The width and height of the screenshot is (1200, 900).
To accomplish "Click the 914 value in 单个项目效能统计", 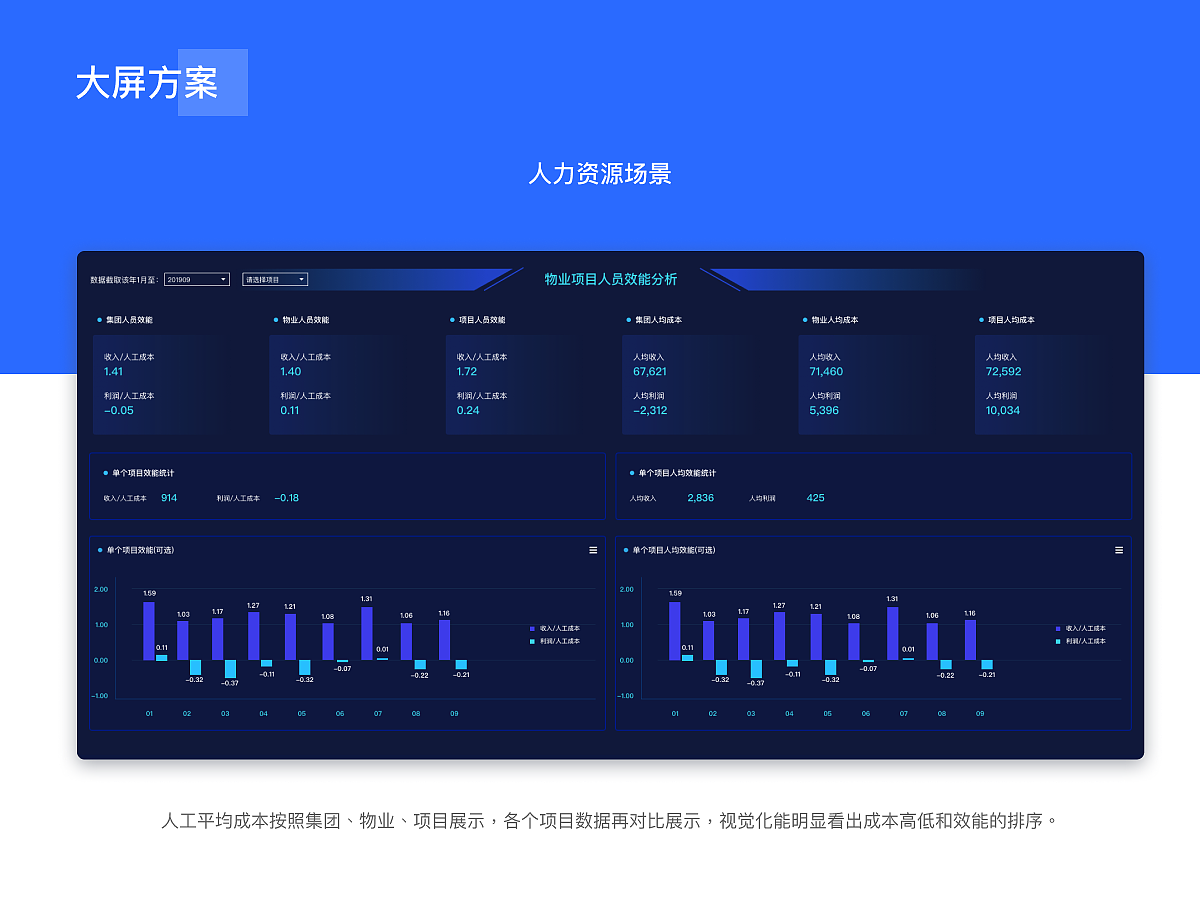I will point(169,498).
